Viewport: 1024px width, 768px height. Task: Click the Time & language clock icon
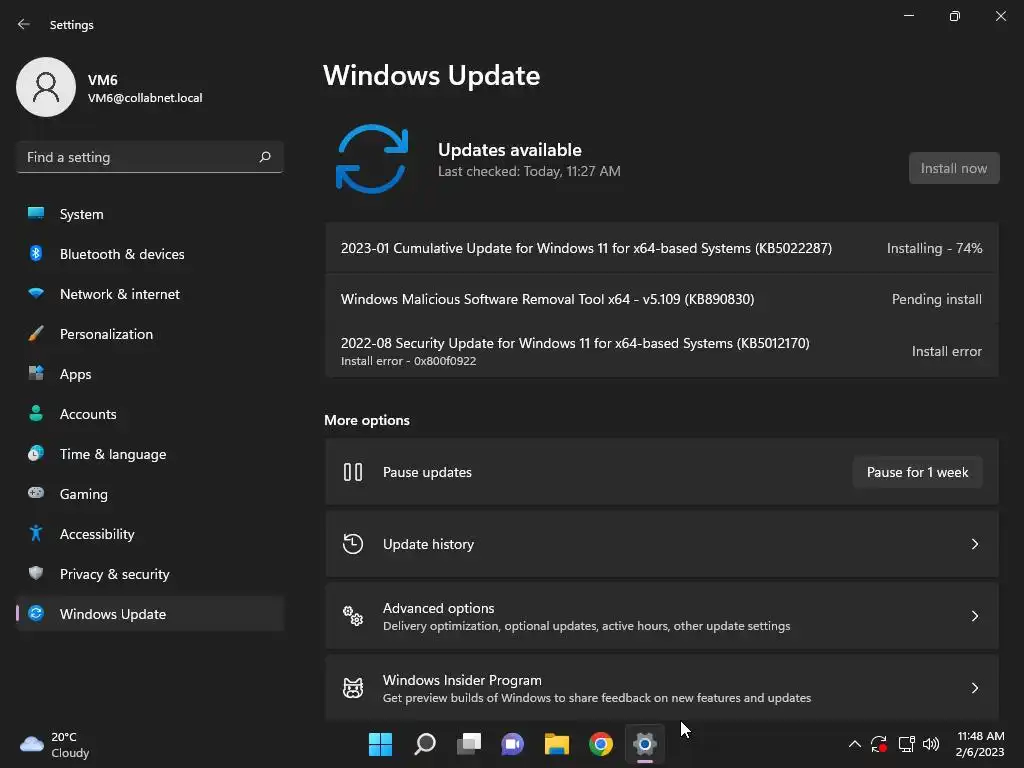pyautogui.click(x=36, y=453)
